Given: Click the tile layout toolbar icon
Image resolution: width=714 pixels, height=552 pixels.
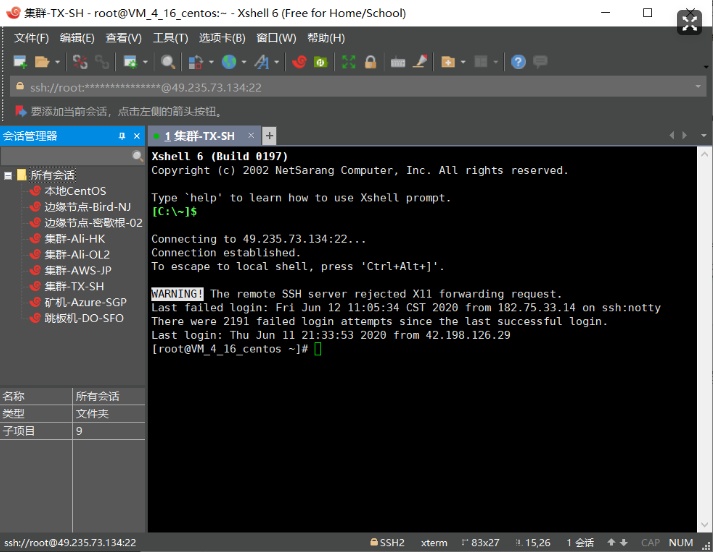Looking at the screenshot, I should (481, 61).
